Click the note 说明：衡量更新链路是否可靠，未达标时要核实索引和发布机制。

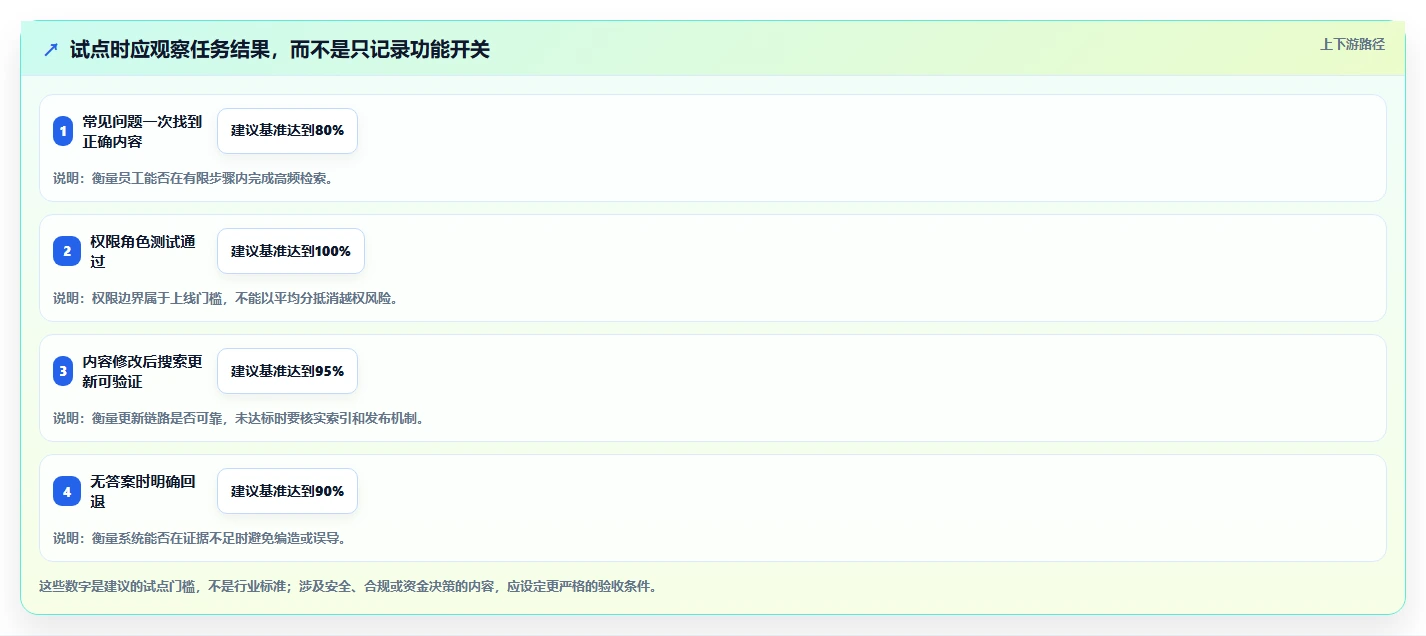click(239, 418)
